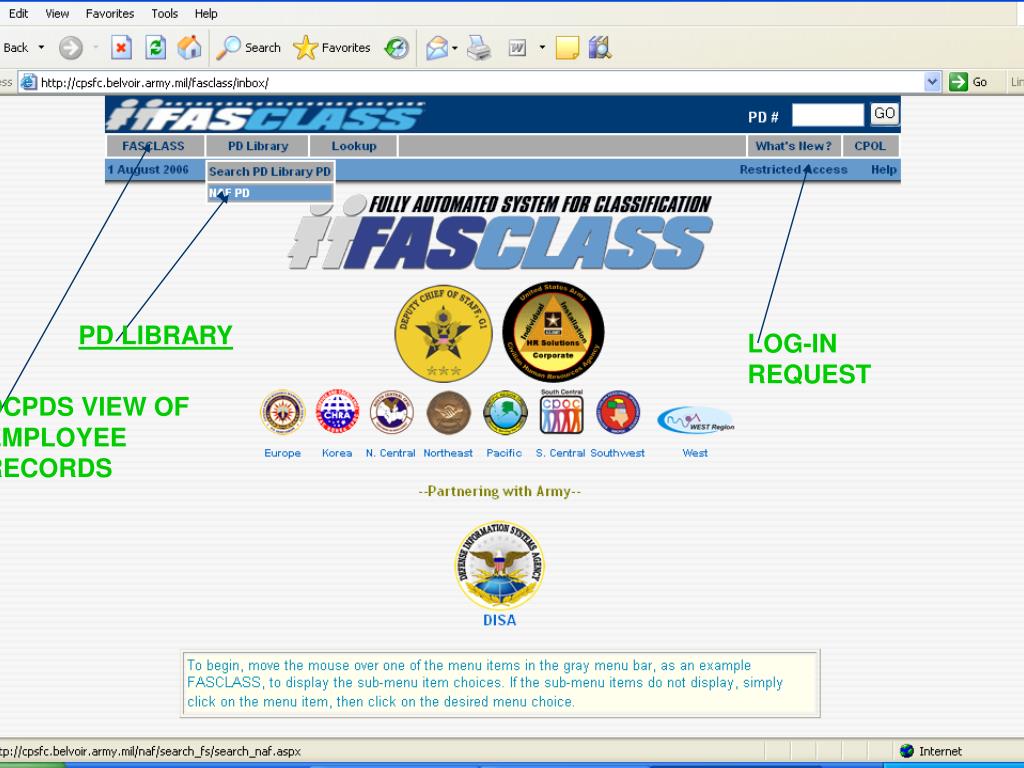The width and height of the screenshot is (1024, 768).
Task: Open the FASCLASS gray menu item
Action: (155, 146)
